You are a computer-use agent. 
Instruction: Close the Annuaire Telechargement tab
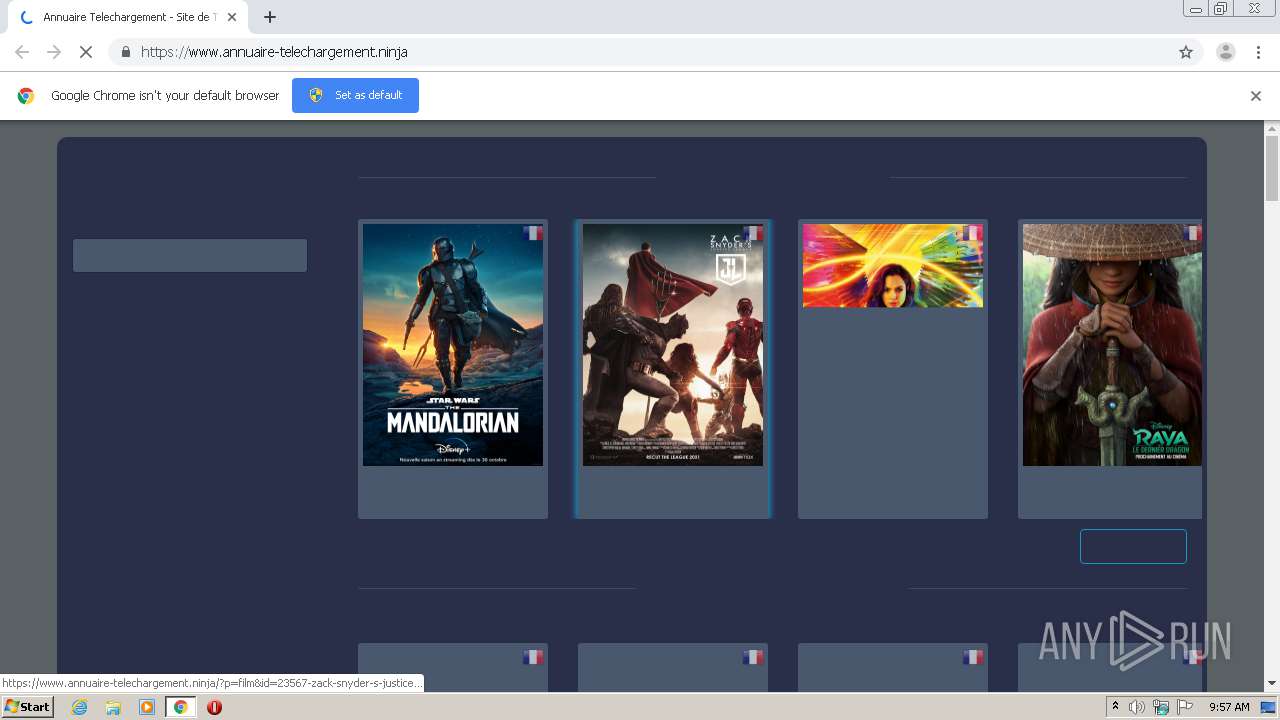tap(231, 17)
